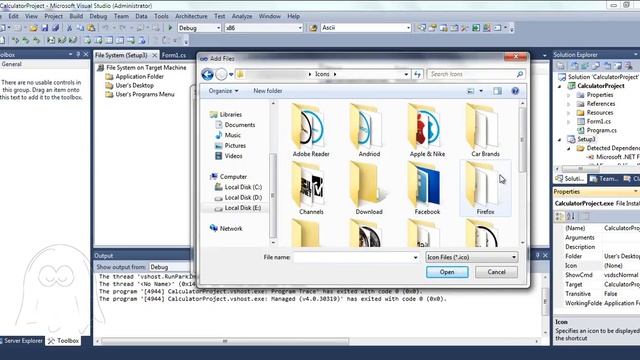Open the Analyze menu
The height and width of the screenshot is (360, 640).
click(242, 16)
